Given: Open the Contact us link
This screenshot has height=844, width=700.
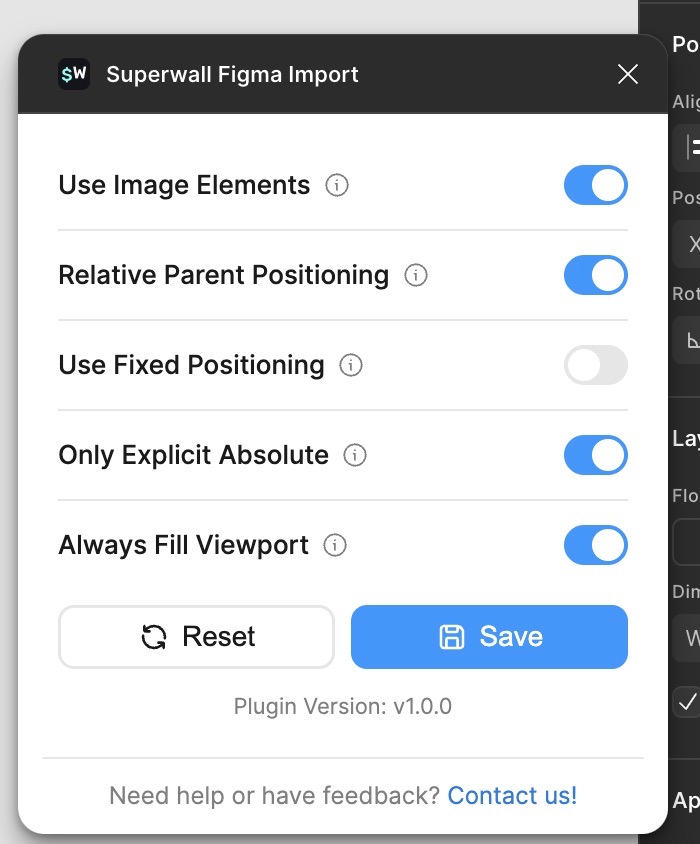Looking at the screenshot, I should coord(513,795).
